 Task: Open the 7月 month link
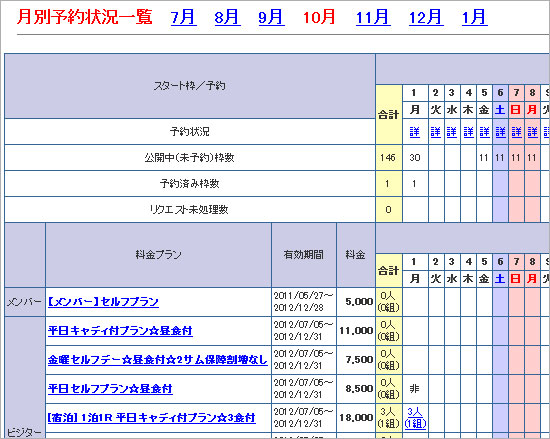tap(183, 17)
